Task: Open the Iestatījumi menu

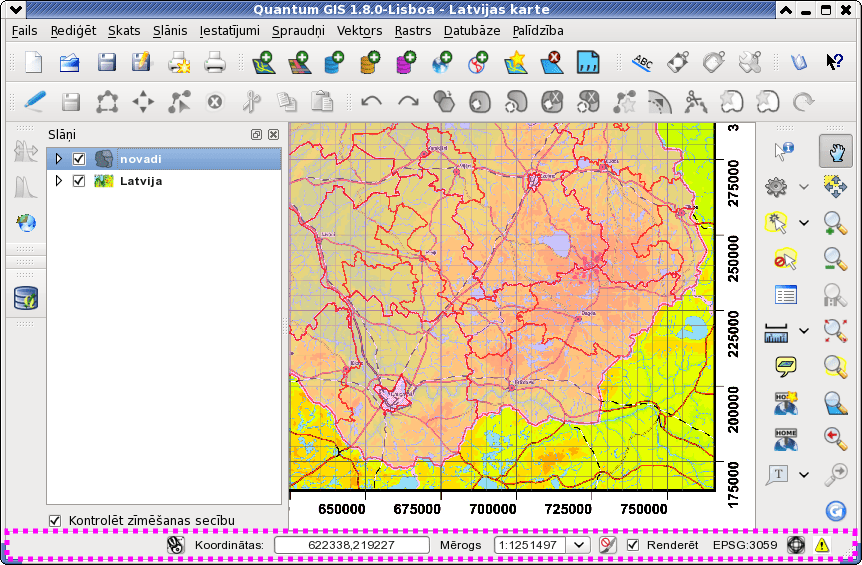Action: 229,31
